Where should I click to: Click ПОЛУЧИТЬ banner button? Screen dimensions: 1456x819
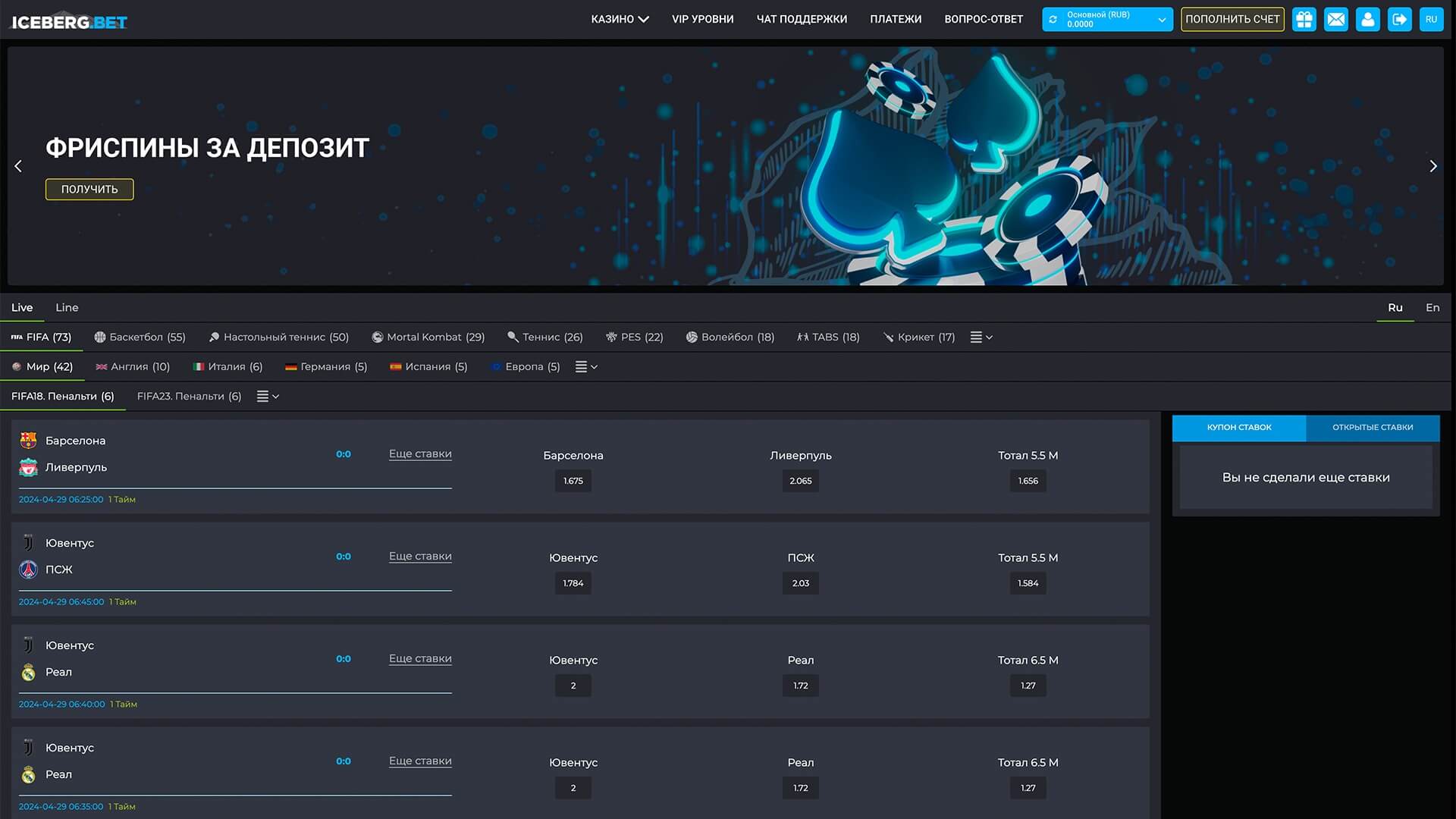coord(89,190)
